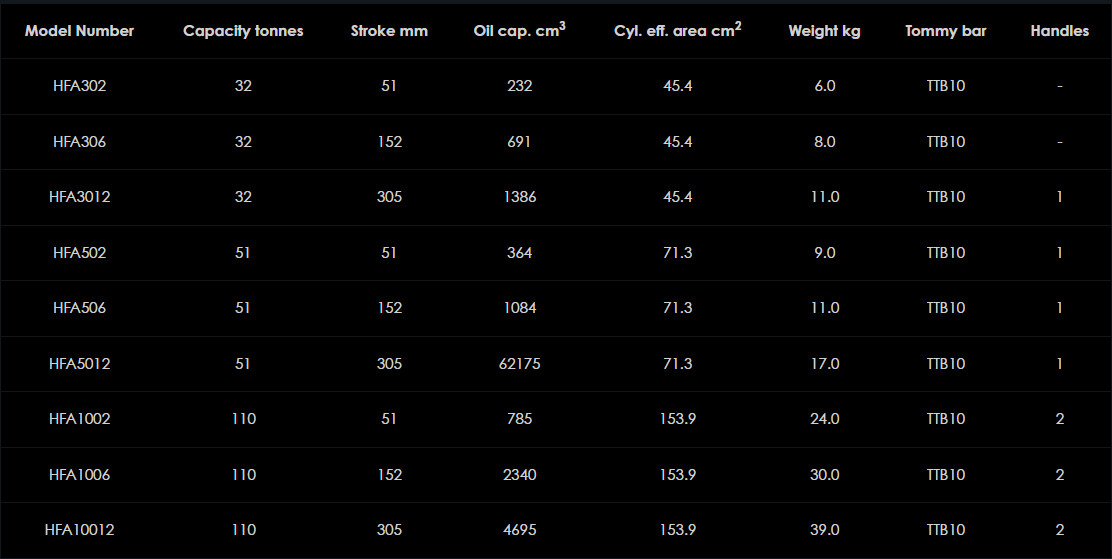Click the Tommy bar column header
The image size is (1112, 559).
(945, 31)
